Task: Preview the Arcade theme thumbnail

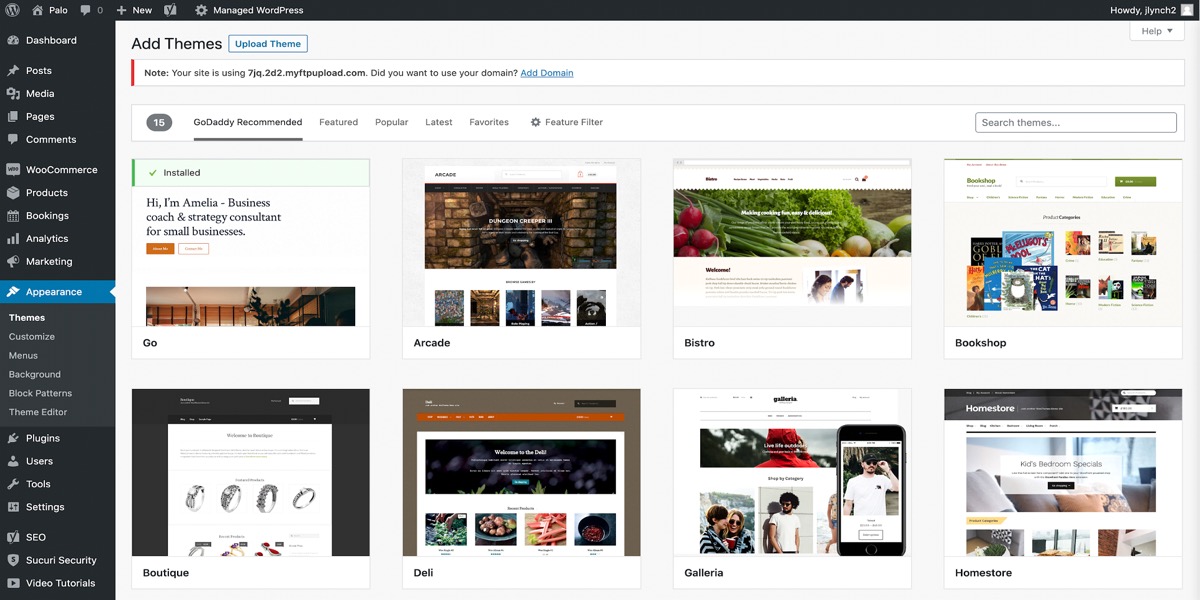Action: point(521,243)
